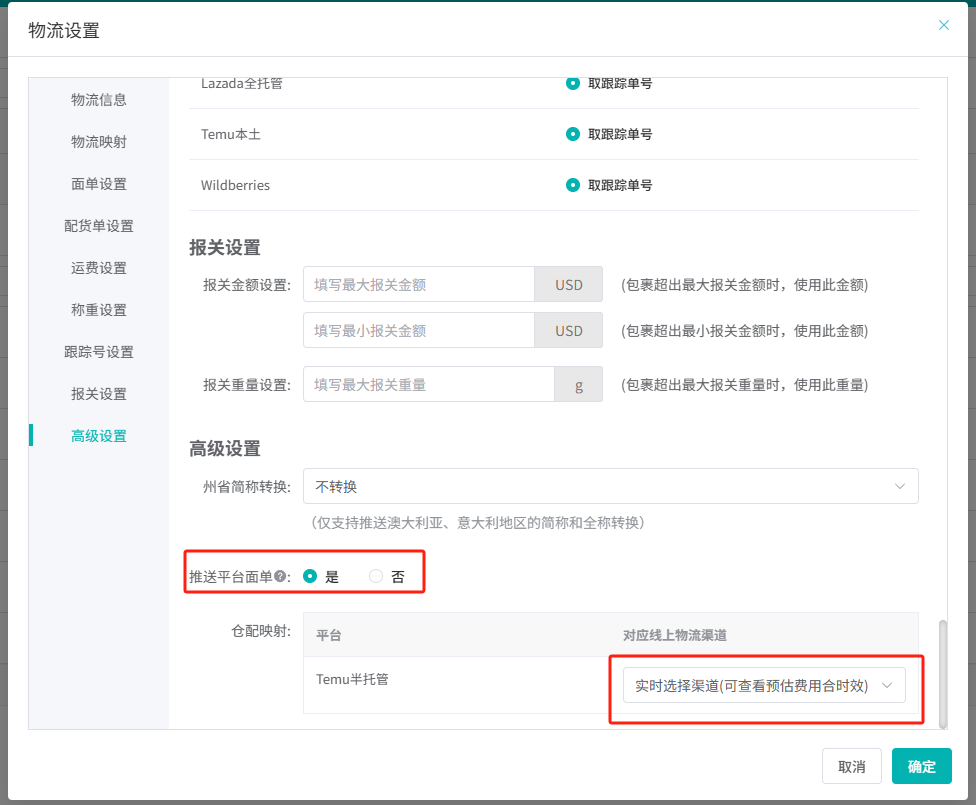Click the 取消 button
Viewport: 976px width, 805px height.
coord(852,767)
